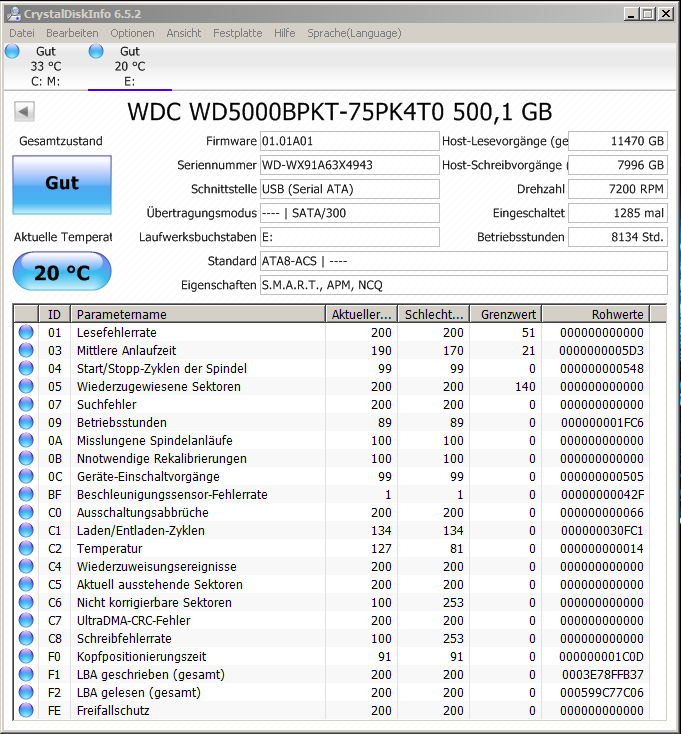Open the Ansicht menu
Screen dimensions: 681x734
click(183, 33)
